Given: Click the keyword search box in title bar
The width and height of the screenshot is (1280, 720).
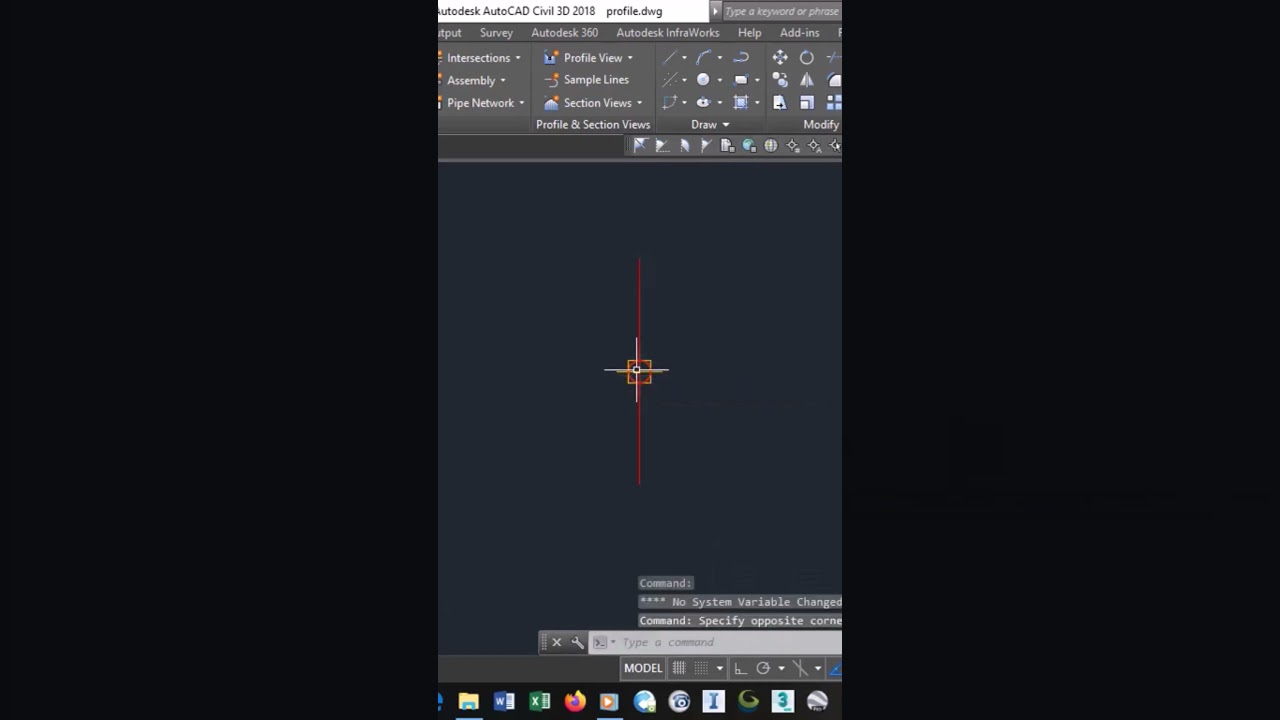Looking at the screenshot, I should (x=782, y=11).
